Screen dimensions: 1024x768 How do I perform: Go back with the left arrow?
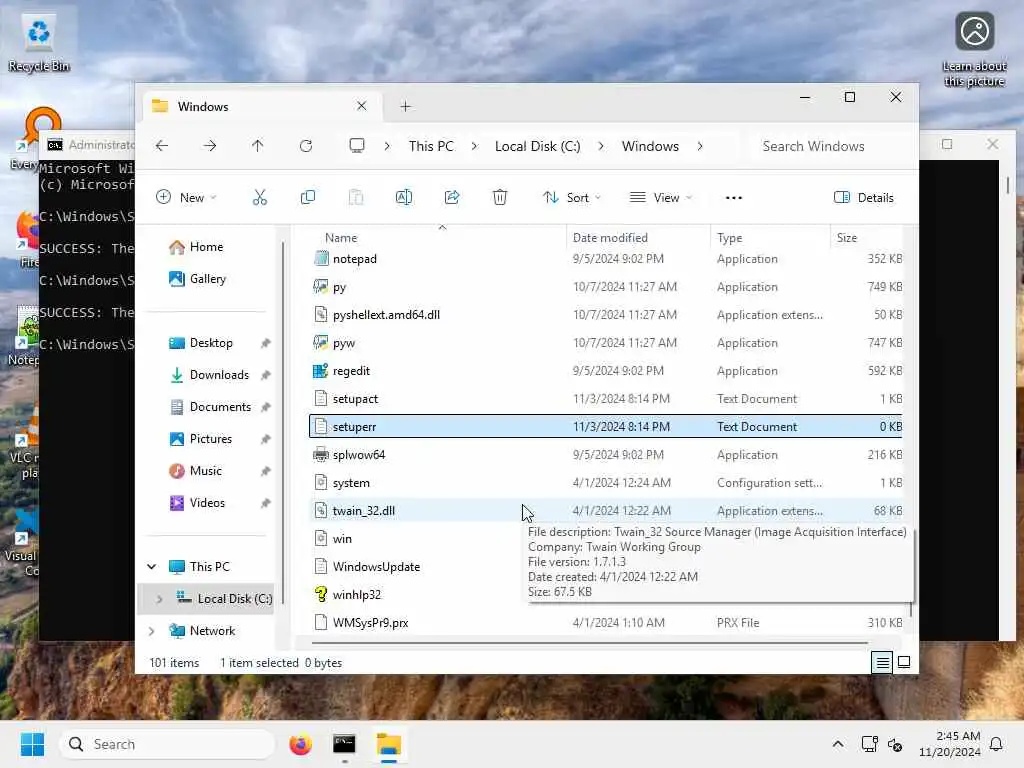162,146
